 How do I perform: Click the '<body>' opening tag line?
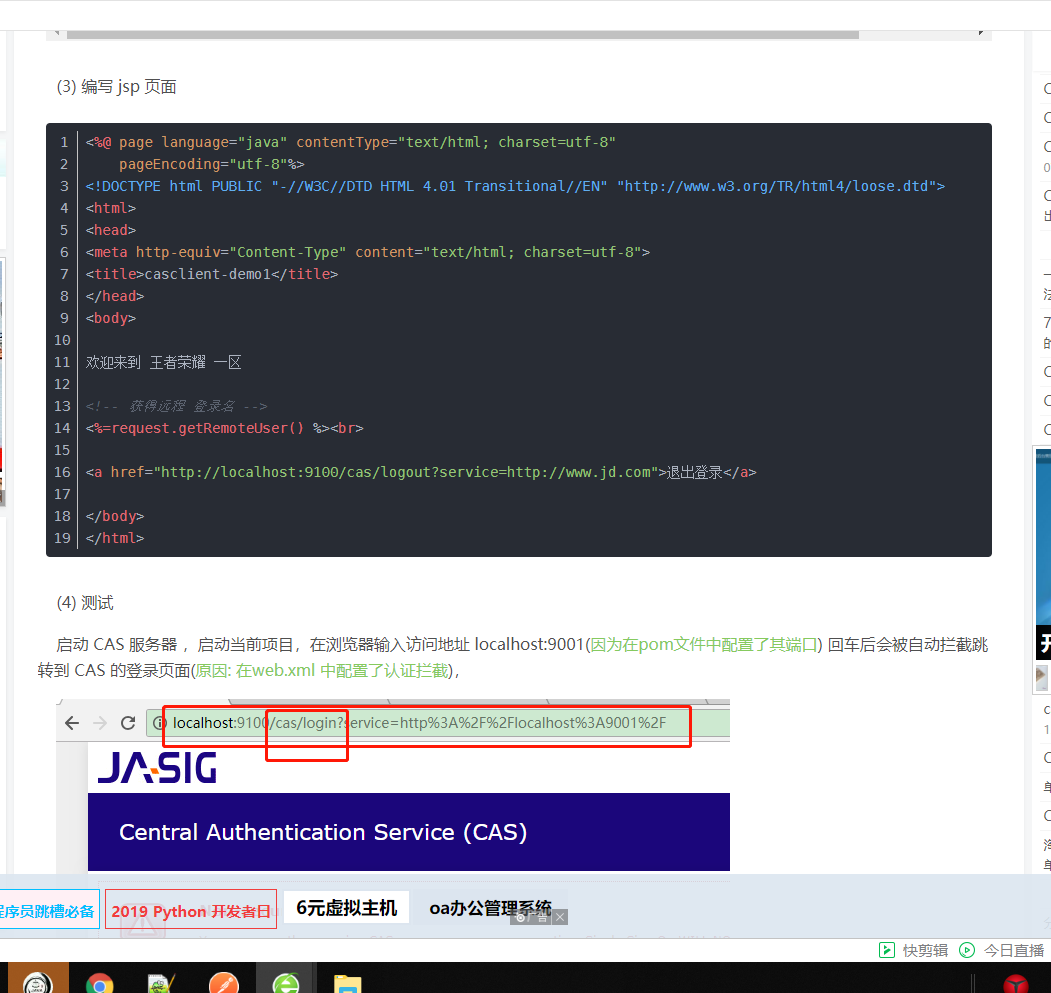111,318
